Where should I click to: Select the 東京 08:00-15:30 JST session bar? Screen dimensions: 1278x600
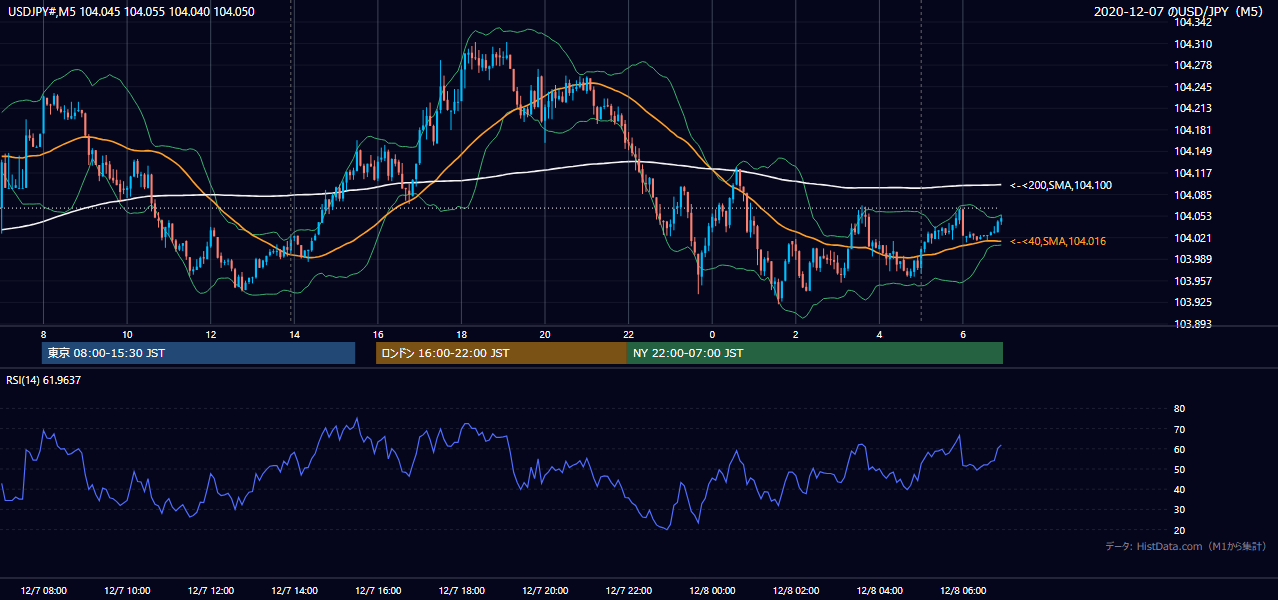coord(198,353)
